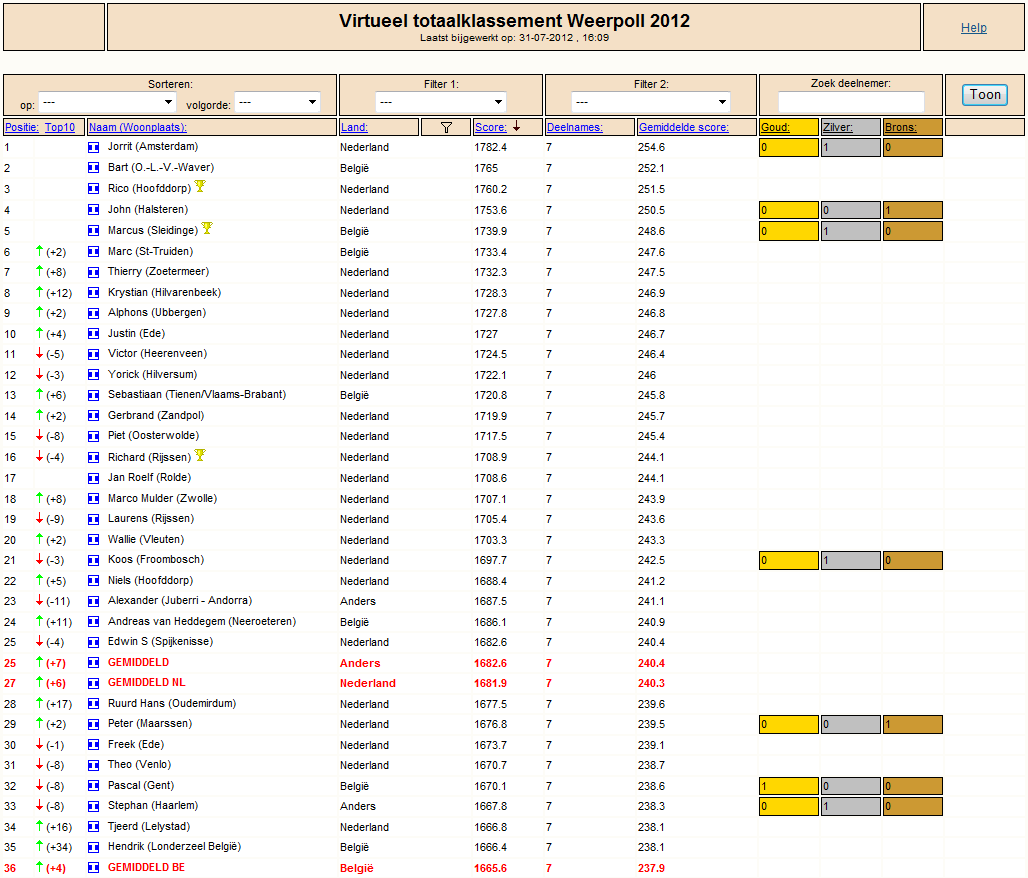The width and height of the screenshot is (1028, 878).
Task: Click the blue detail icon beside Jorrit (Amsterdam)
Action: coord(94,148)
